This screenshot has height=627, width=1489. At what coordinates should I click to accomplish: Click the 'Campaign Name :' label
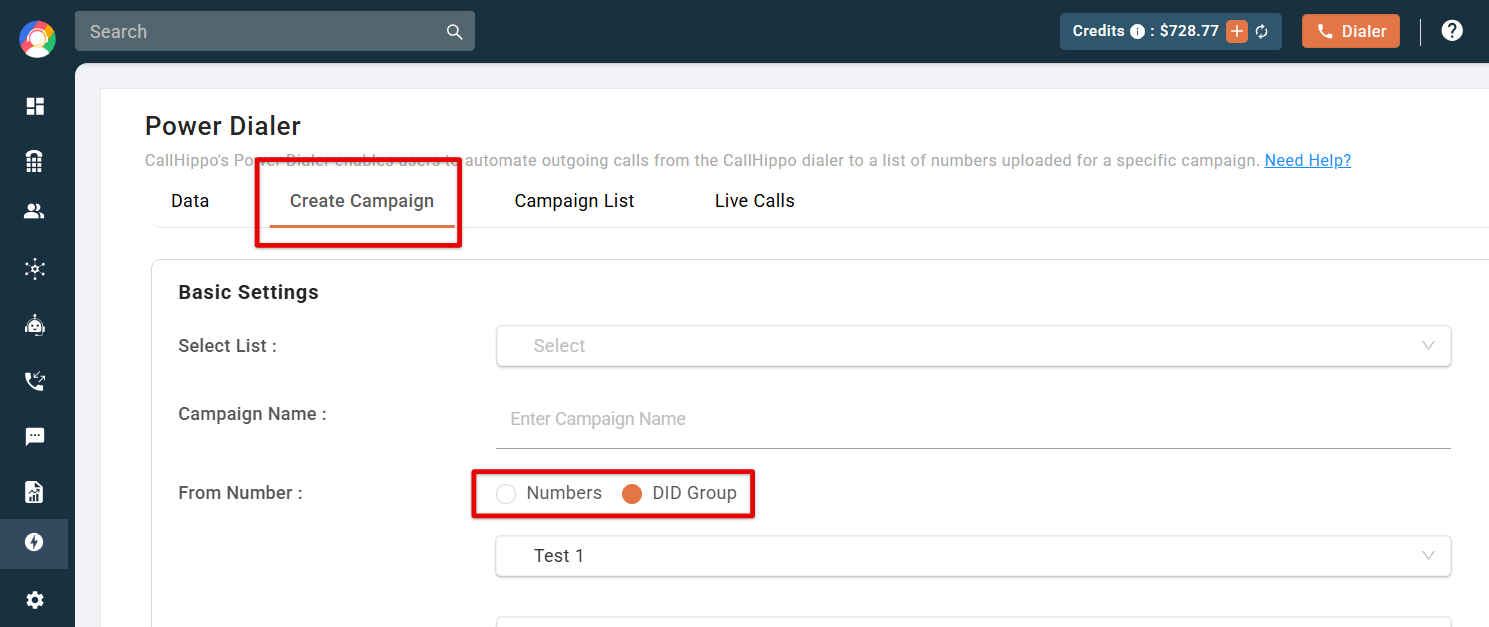tap(252, 414)
